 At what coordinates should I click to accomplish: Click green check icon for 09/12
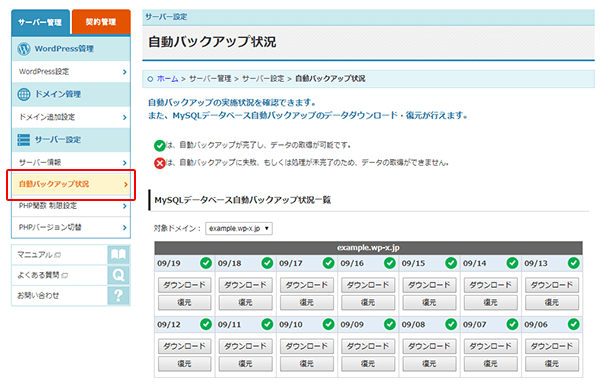point(206,324)
